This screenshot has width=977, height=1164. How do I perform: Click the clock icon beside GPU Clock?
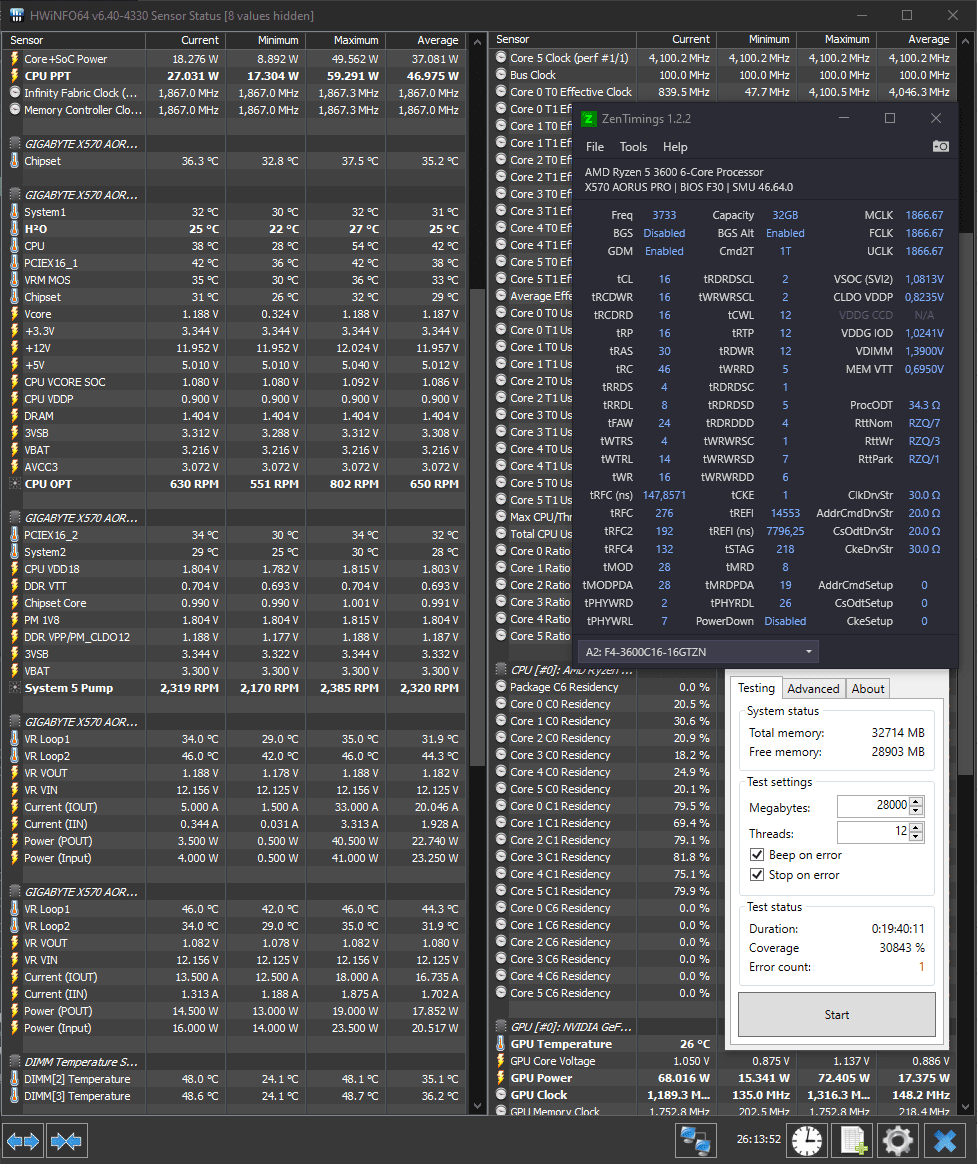tap(501, 1095)
